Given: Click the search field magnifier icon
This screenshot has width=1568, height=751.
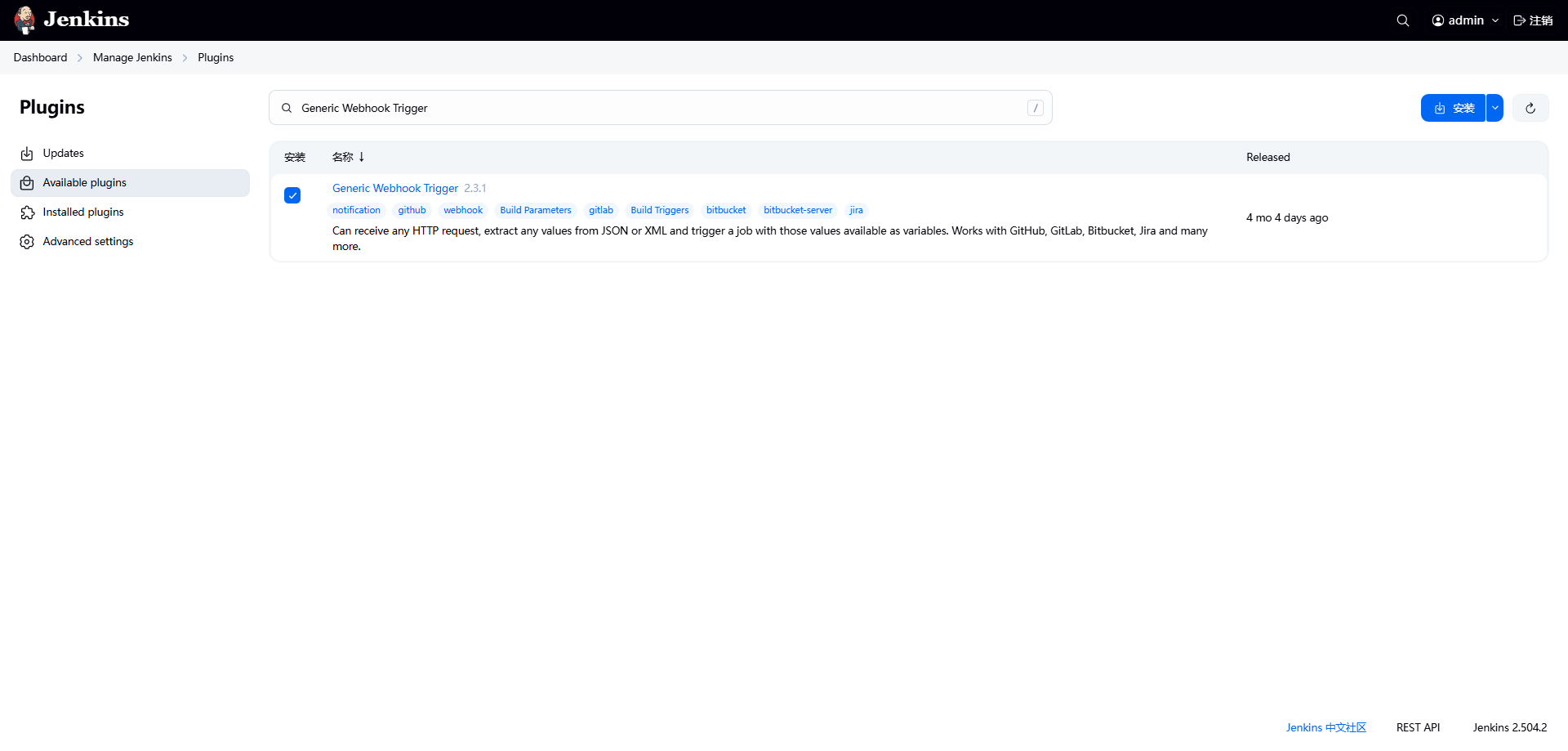Looking at the screenshot, I should [x=287, y=108].
